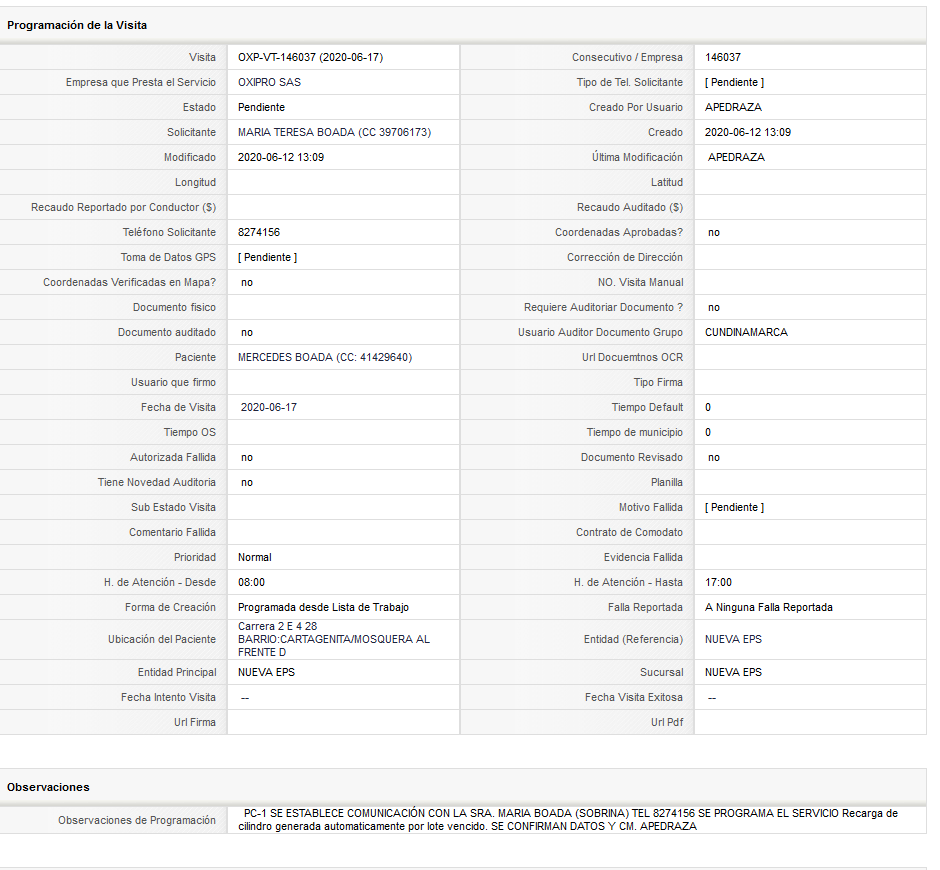Screen dimensions: 940x870
Task: Click the CUNDINAMARCA auditor group value
Action: tap(746, 333)
